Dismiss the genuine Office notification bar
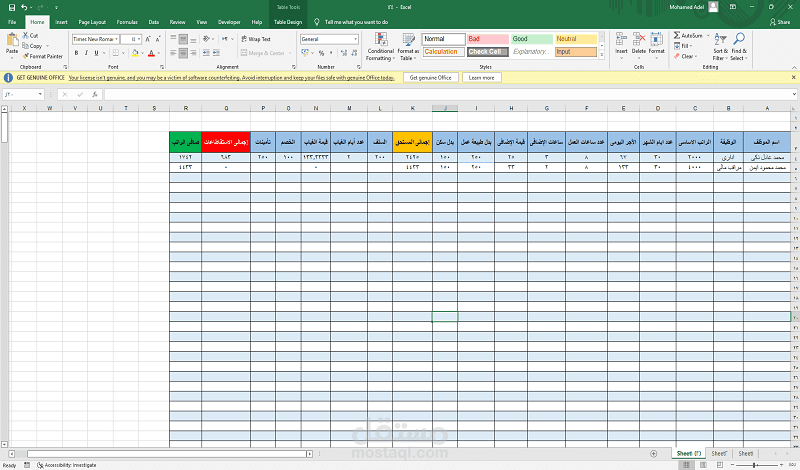The height and width of the screenshot is (470, 800). (x=793, y=78)
